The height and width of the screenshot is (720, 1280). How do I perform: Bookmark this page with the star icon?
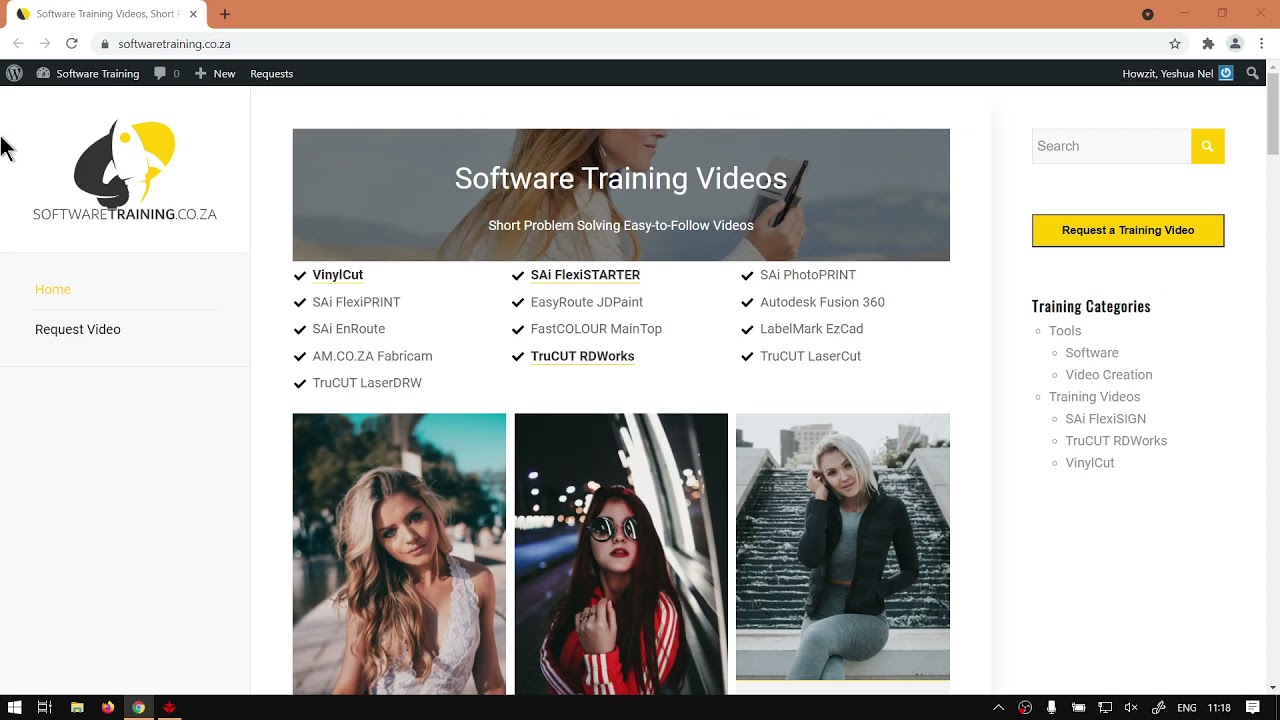1175,44
